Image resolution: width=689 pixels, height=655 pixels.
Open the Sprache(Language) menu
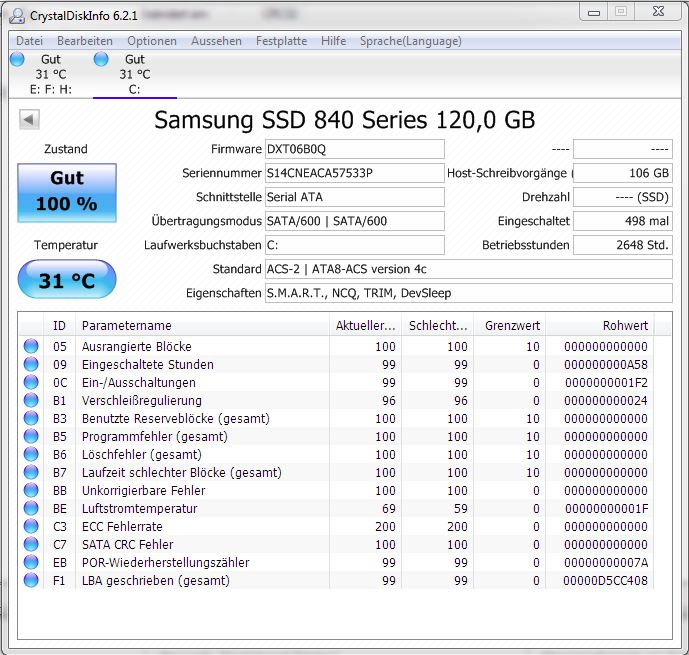[x=410, y=41]
